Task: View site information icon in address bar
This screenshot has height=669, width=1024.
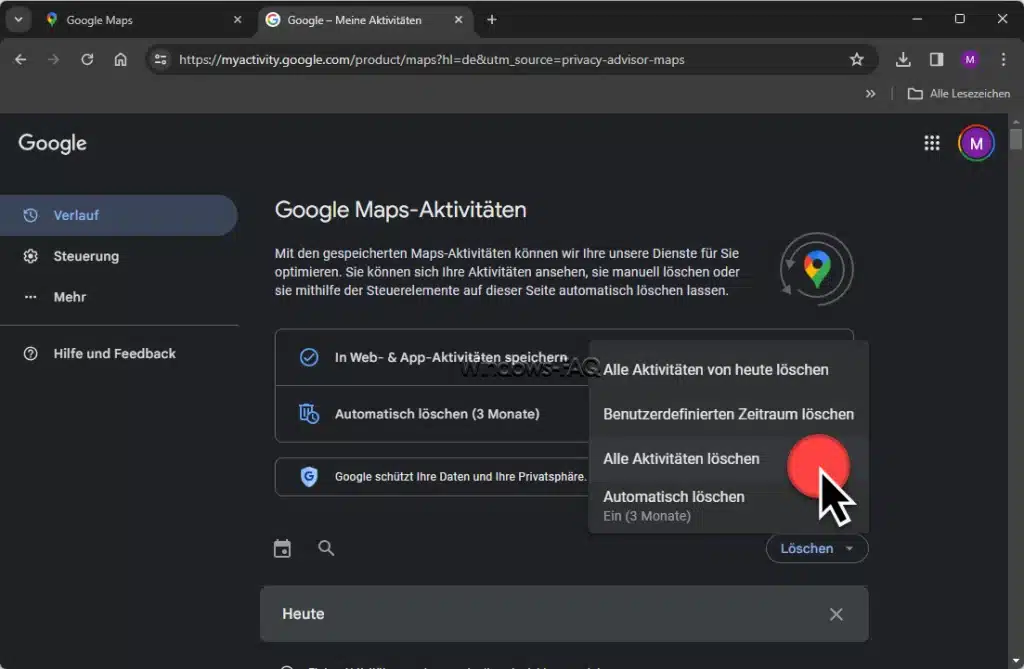Action: tap(160, 59)
